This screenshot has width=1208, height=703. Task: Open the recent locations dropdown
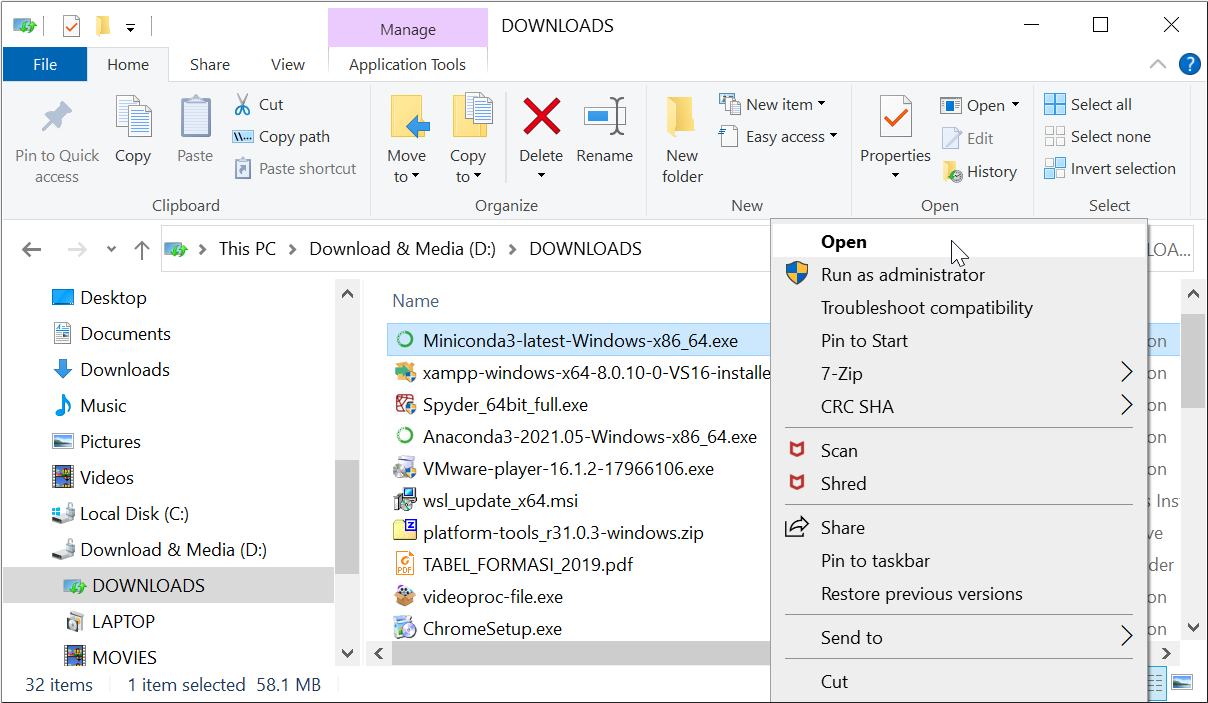point(111,249)
